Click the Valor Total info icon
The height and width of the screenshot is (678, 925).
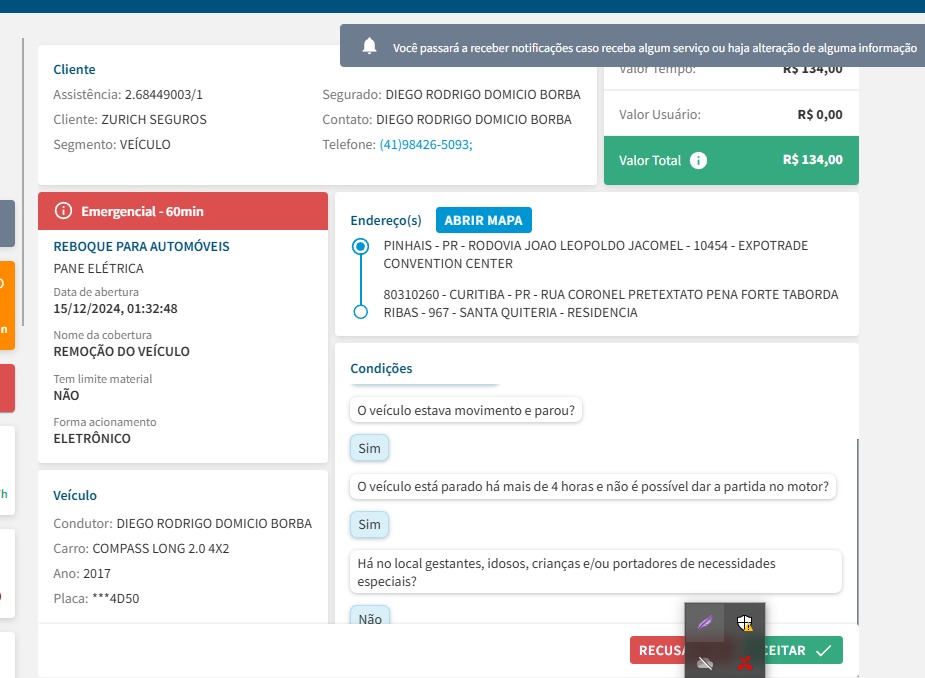(x=698, y=161)
